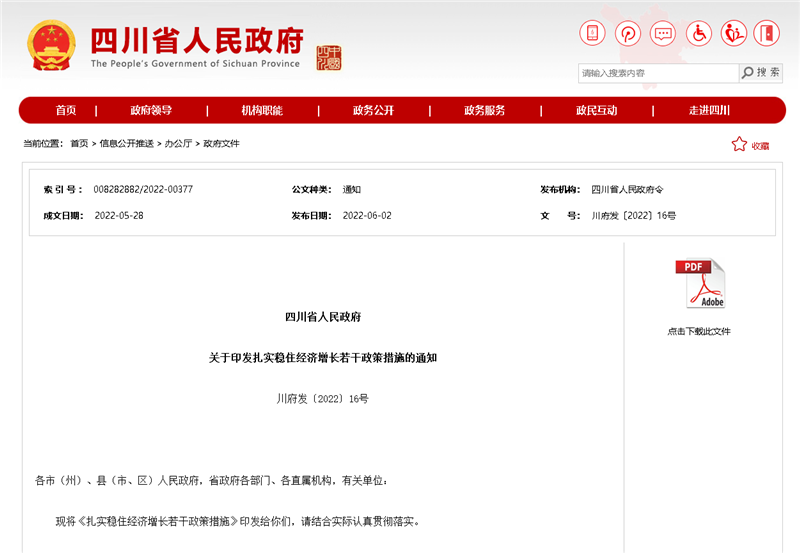
Task: Download the PDF via Adobe icon
Action: 700,283
